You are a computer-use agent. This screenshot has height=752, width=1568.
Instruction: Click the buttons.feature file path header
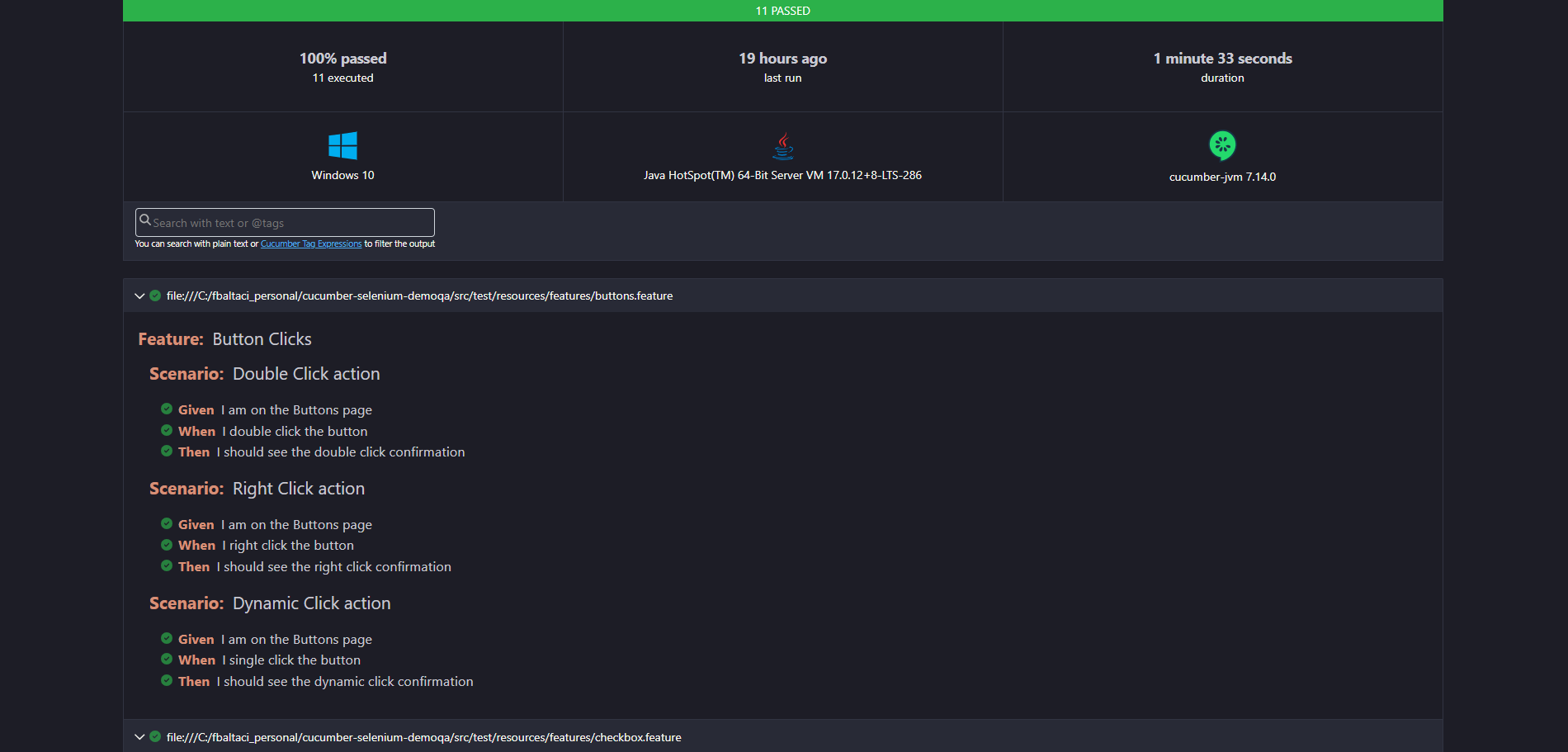point(419,296)
